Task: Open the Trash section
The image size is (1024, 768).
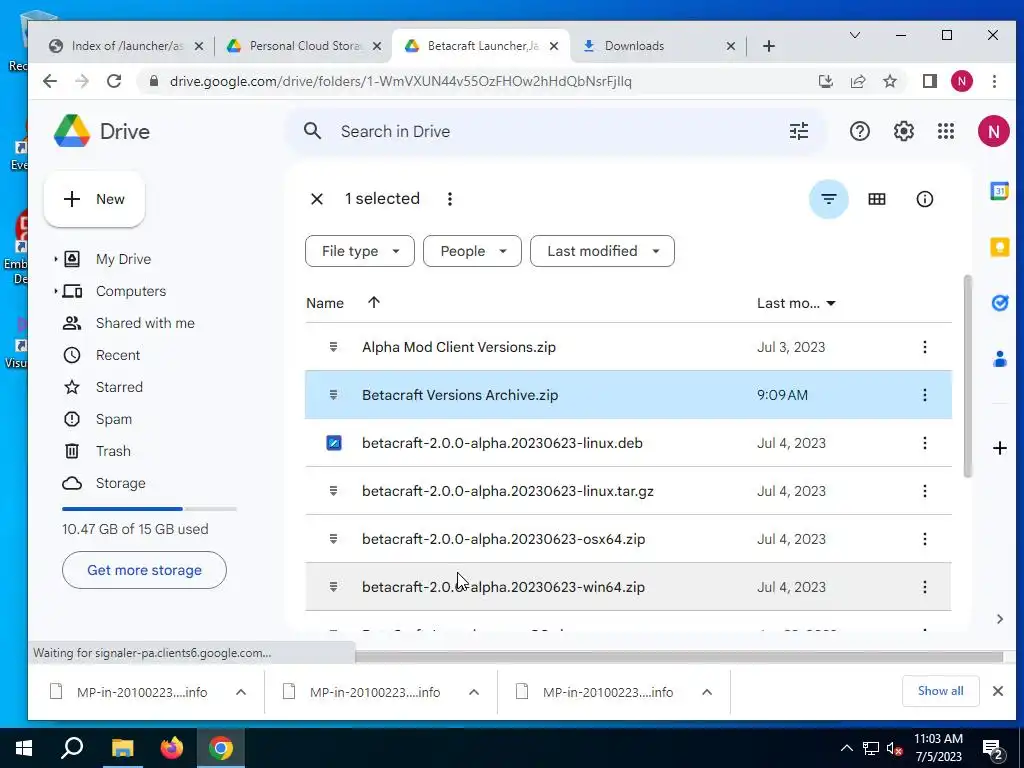Action: tap(113, 451)
